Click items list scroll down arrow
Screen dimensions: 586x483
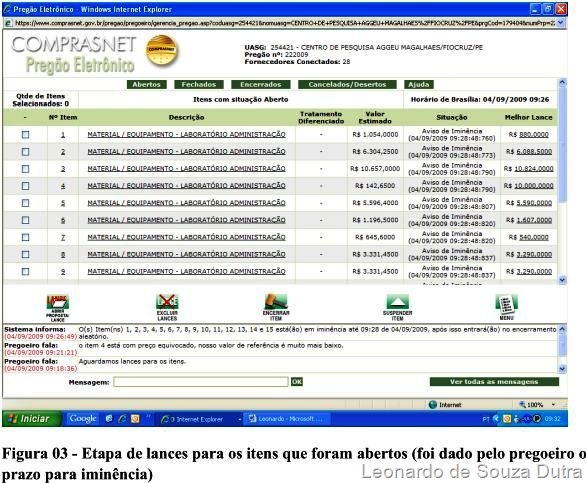pyautogui.click(x=562, y=280)
